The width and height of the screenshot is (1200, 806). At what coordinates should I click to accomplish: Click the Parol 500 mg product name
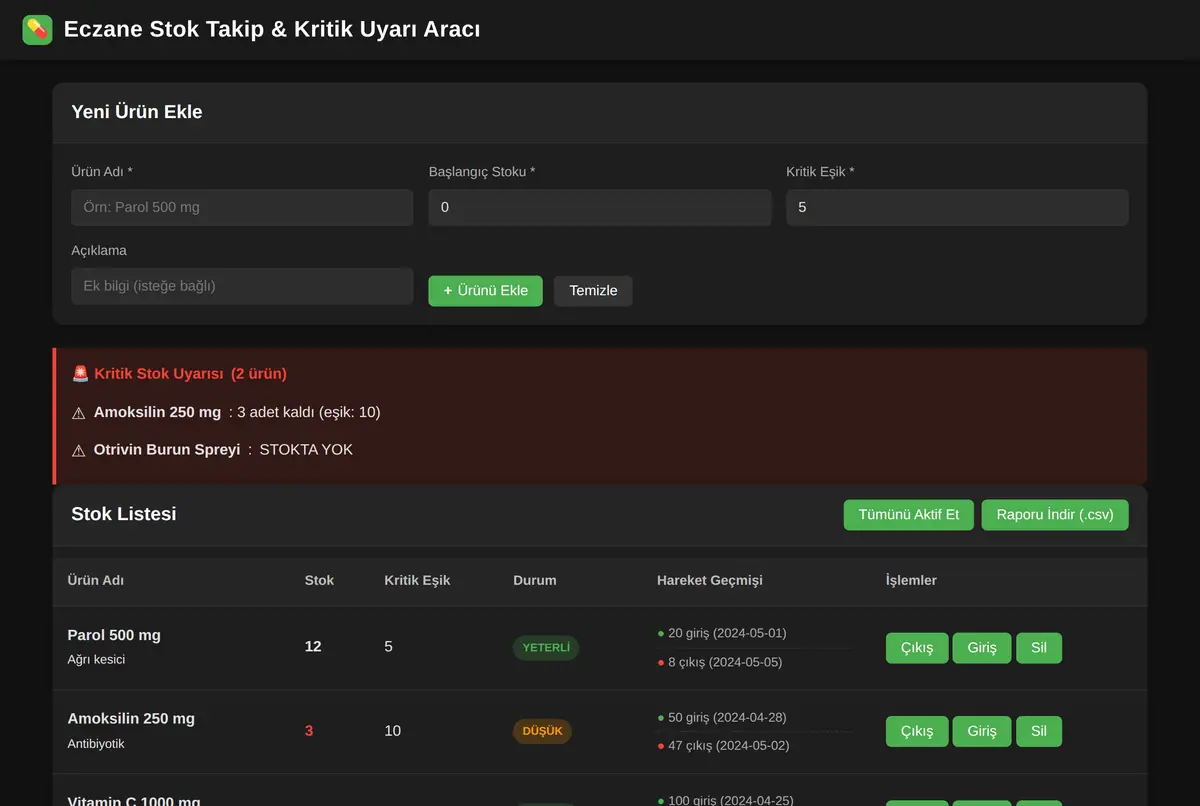(114, 635)
